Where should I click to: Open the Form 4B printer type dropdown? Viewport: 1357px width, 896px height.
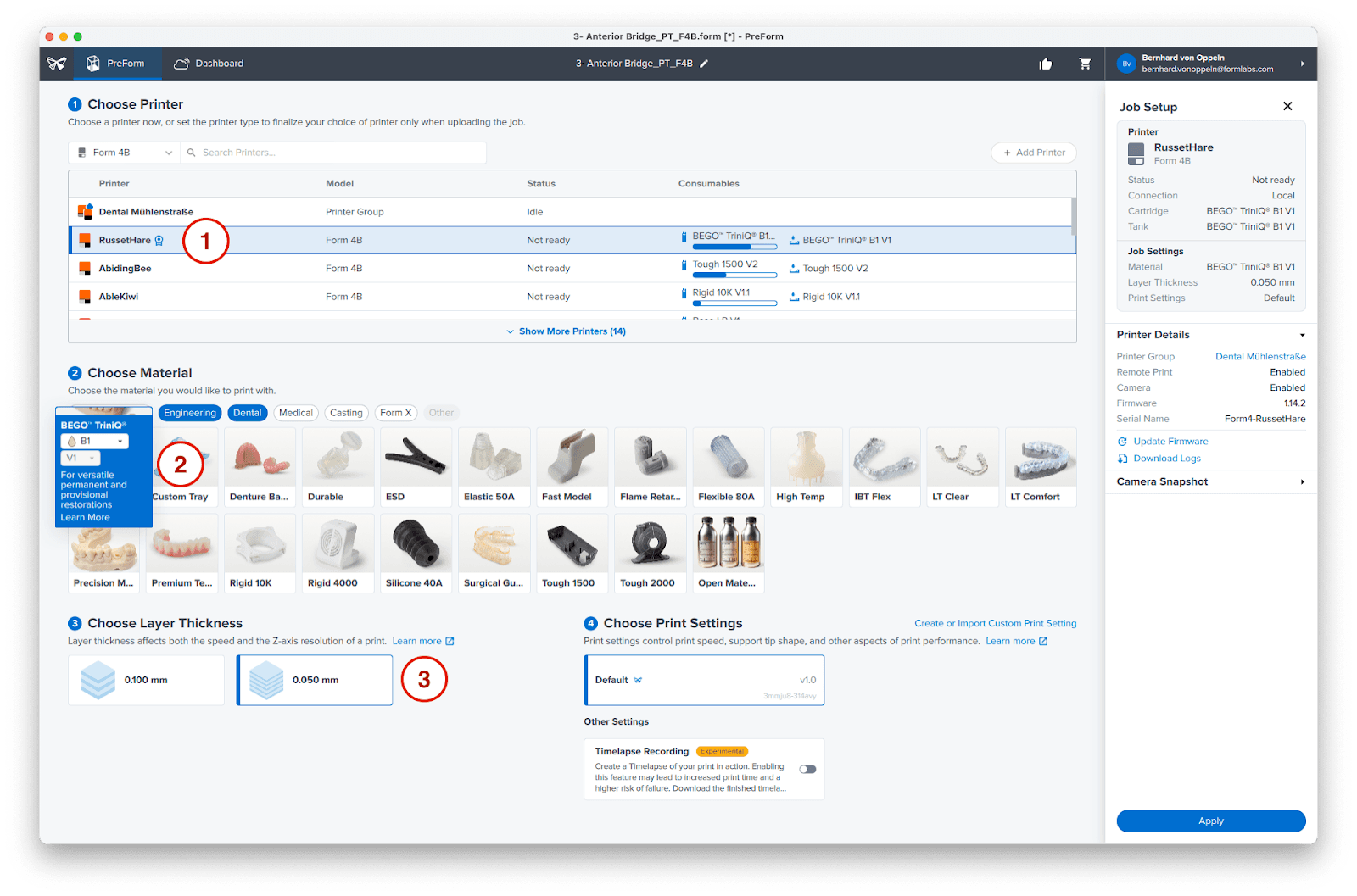pos(125,153)
